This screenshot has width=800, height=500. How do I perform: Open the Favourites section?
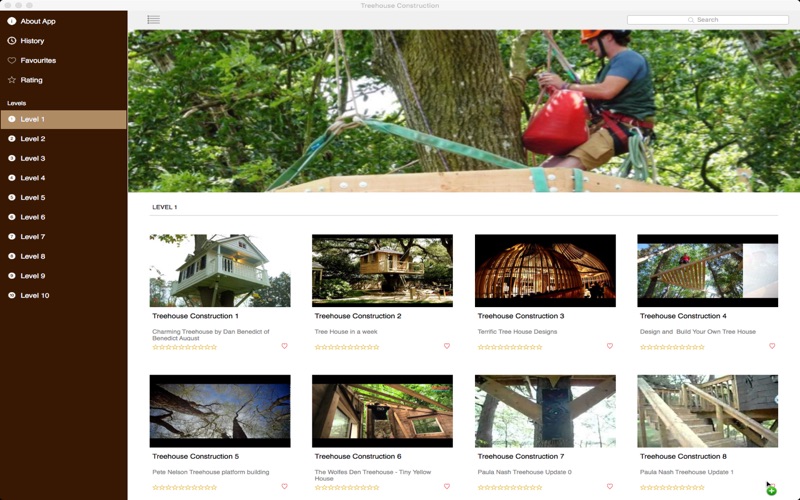click(x=38, y=60)
